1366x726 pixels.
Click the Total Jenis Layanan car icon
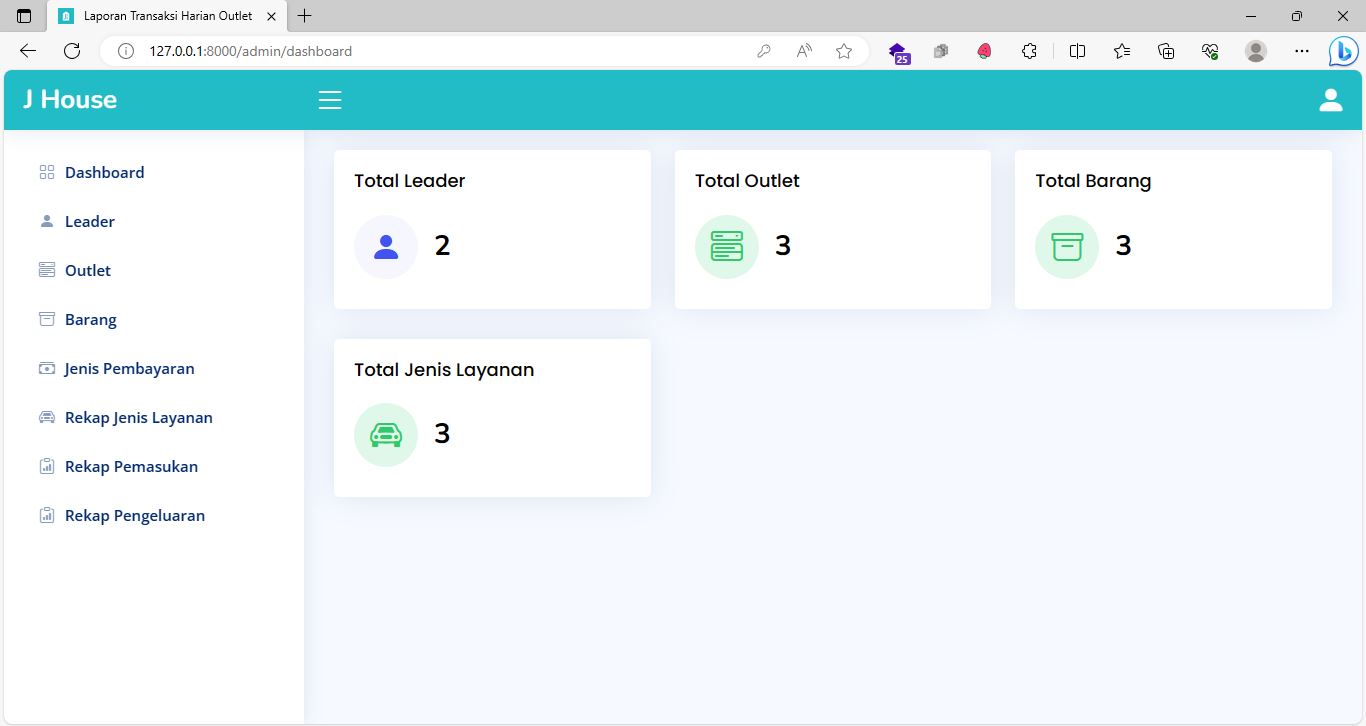(x=386, y=435)
